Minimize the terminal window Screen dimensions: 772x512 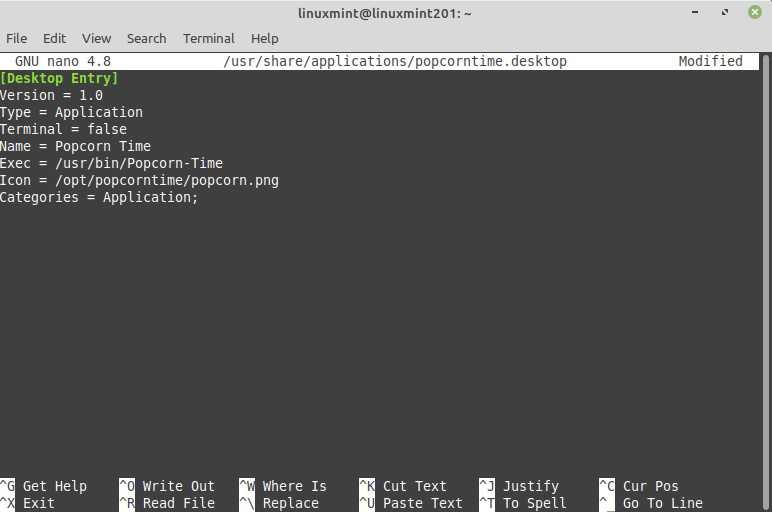pos(695,12)
